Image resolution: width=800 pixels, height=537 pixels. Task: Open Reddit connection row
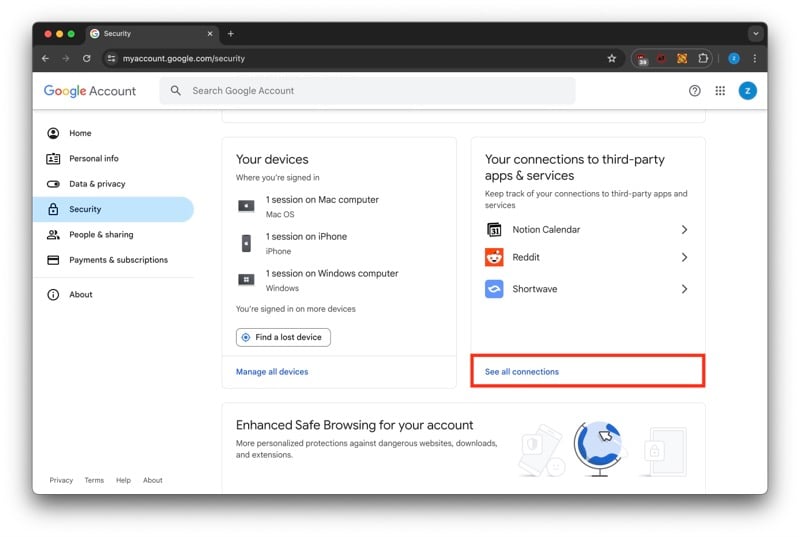click(x=587, y=257)
